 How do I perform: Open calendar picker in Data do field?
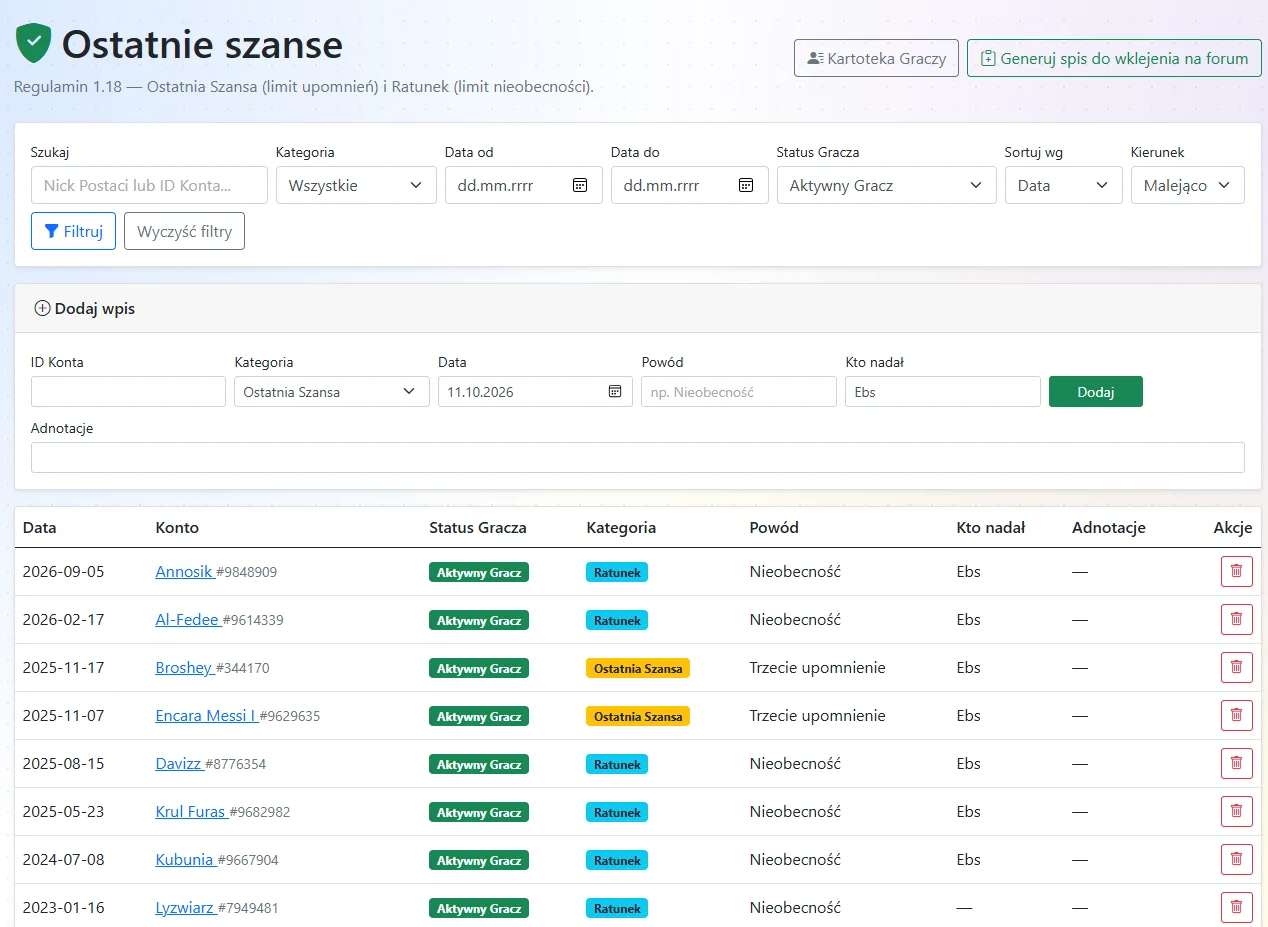click(745, 185)
